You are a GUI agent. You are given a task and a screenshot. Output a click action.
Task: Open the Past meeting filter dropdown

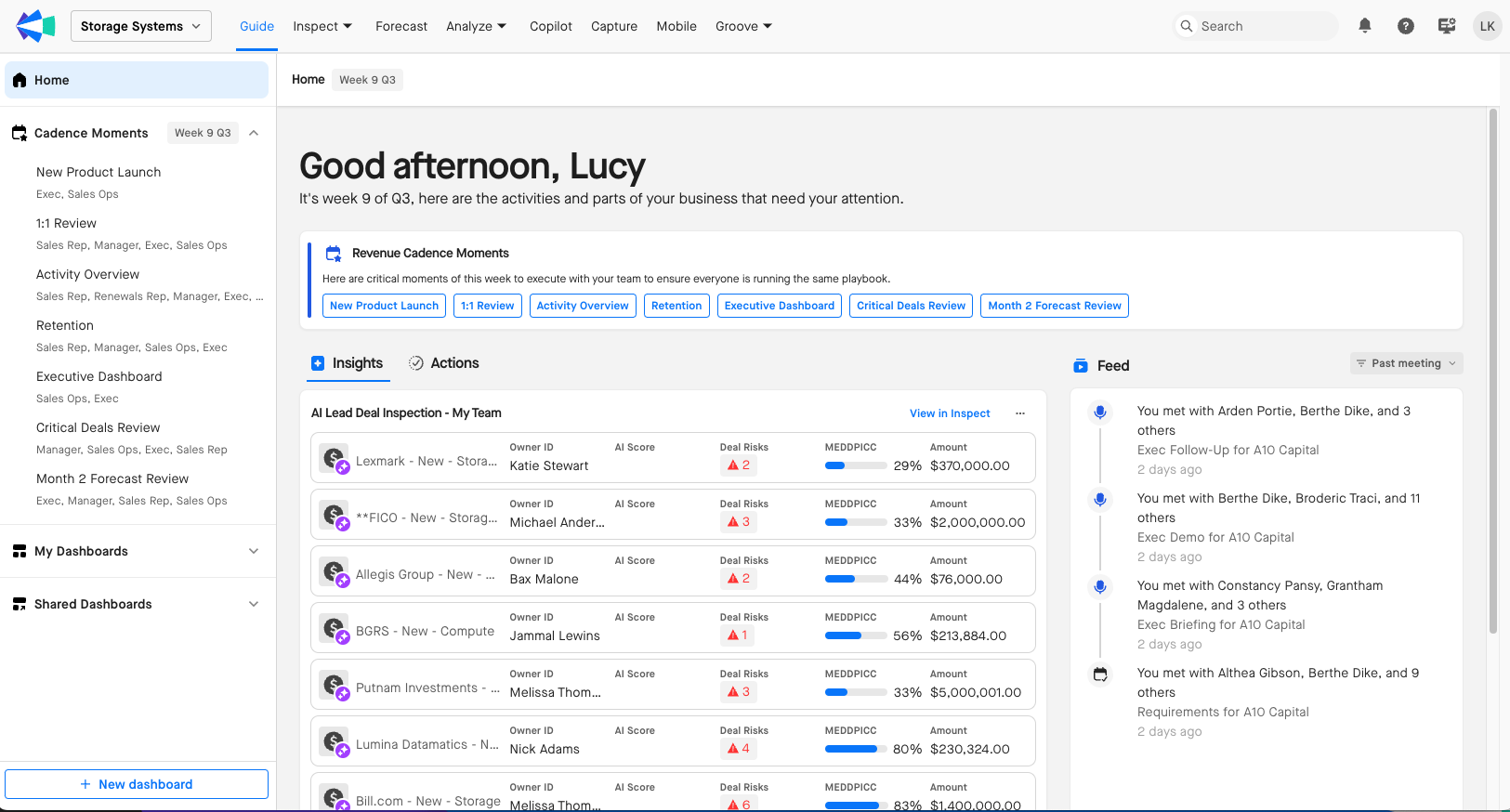[1407, 363]
